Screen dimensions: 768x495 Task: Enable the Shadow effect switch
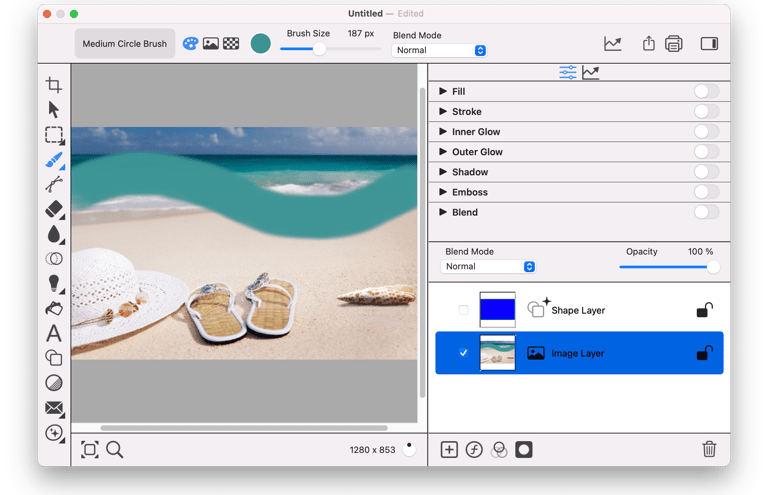(x=706, y=172)
